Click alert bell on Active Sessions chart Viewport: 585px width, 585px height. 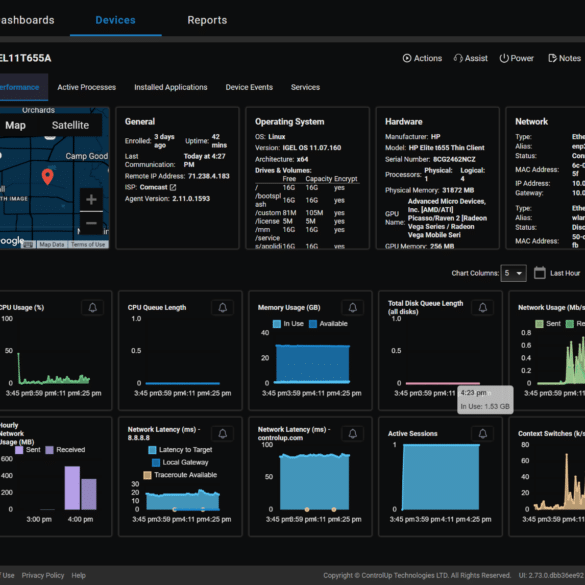(482, 434)
